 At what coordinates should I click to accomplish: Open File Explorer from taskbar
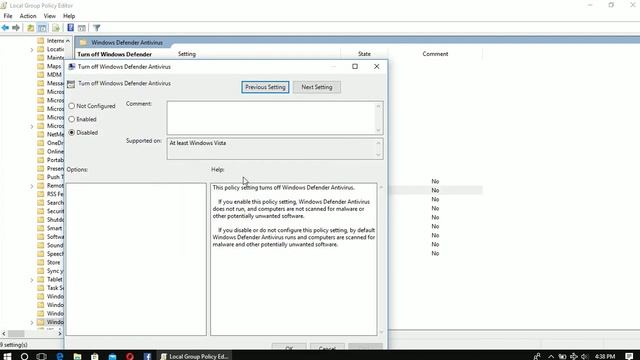(77, 356)
